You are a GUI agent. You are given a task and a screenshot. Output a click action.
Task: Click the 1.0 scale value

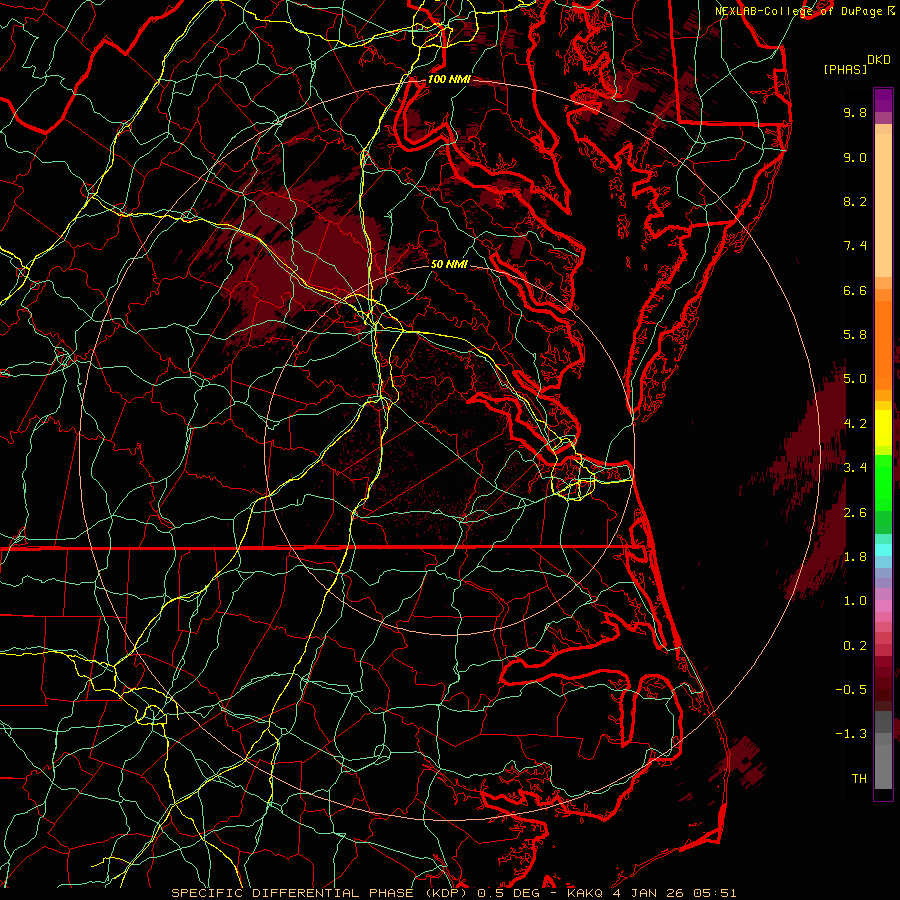coord(855,601)
